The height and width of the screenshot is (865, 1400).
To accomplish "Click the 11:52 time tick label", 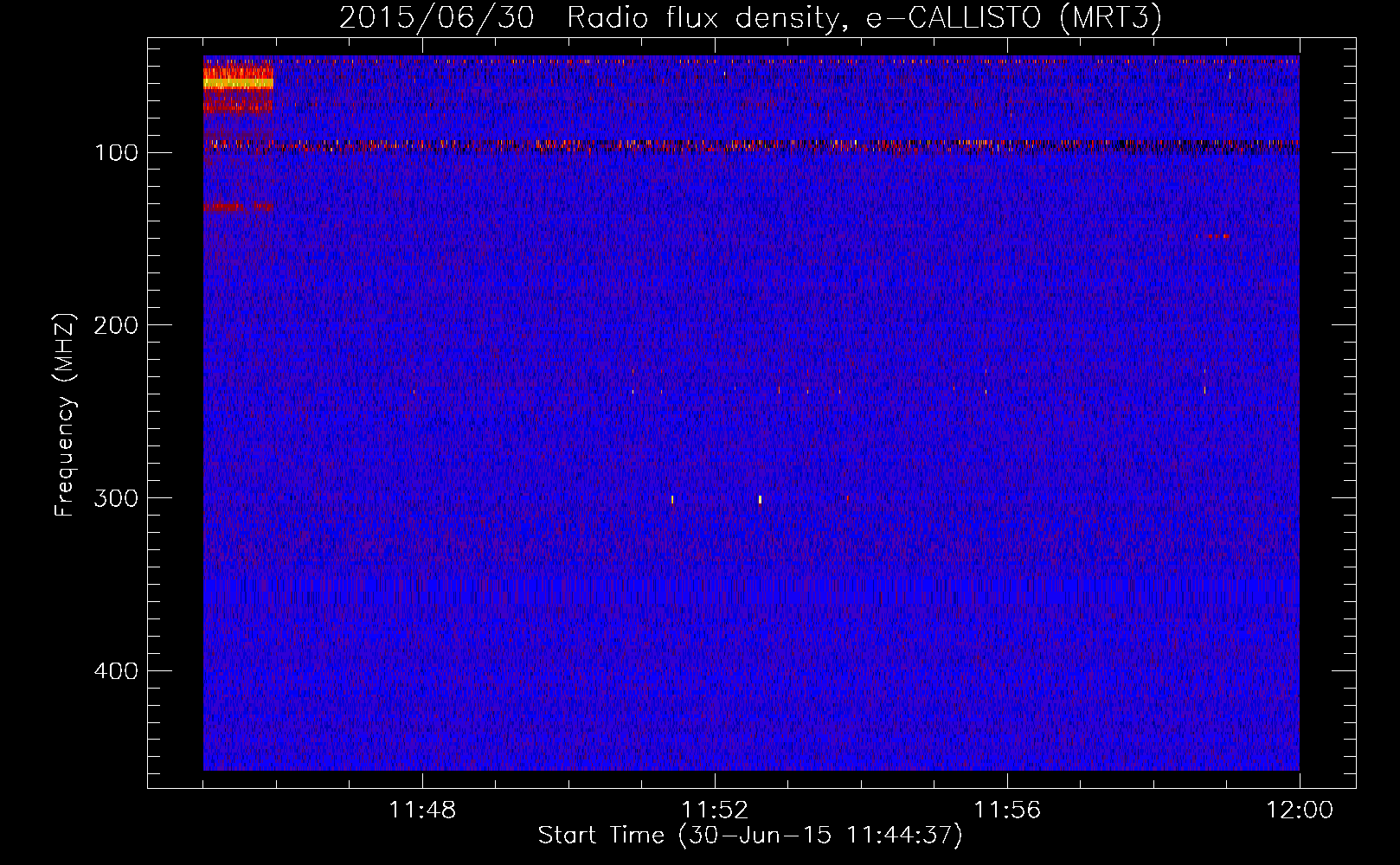I will [x=715, y=811].
